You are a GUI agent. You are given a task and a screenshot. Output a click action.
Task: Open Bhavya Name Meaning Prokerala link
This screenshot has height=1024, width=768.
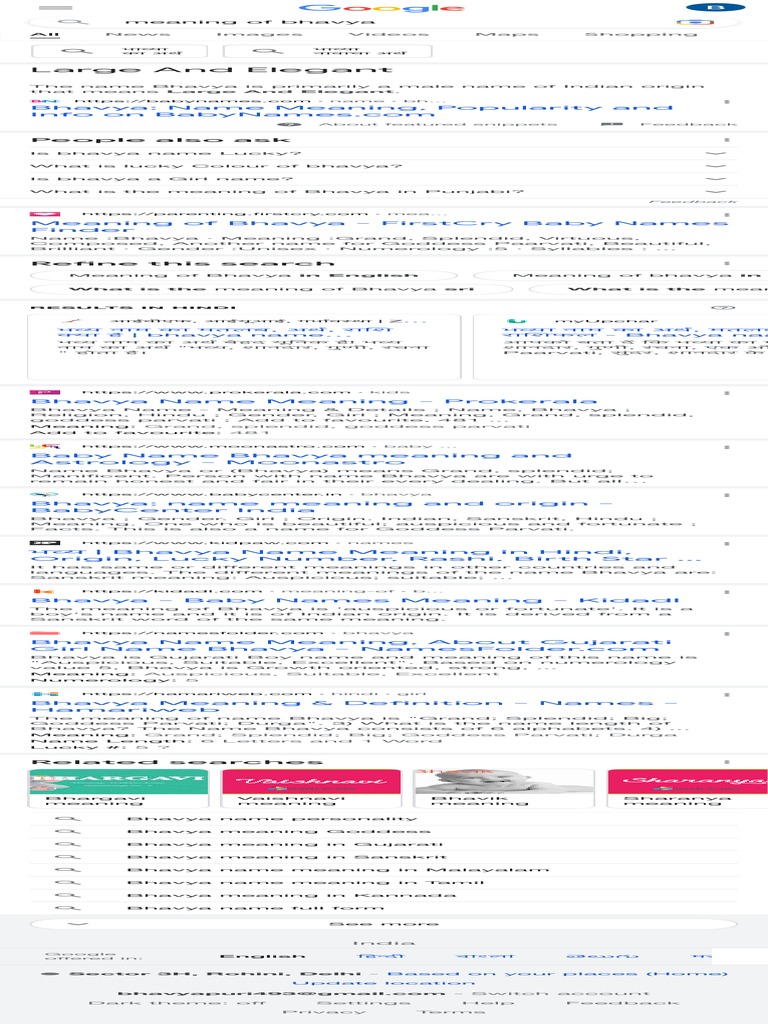pyautogui.click(x=313, y=401)
